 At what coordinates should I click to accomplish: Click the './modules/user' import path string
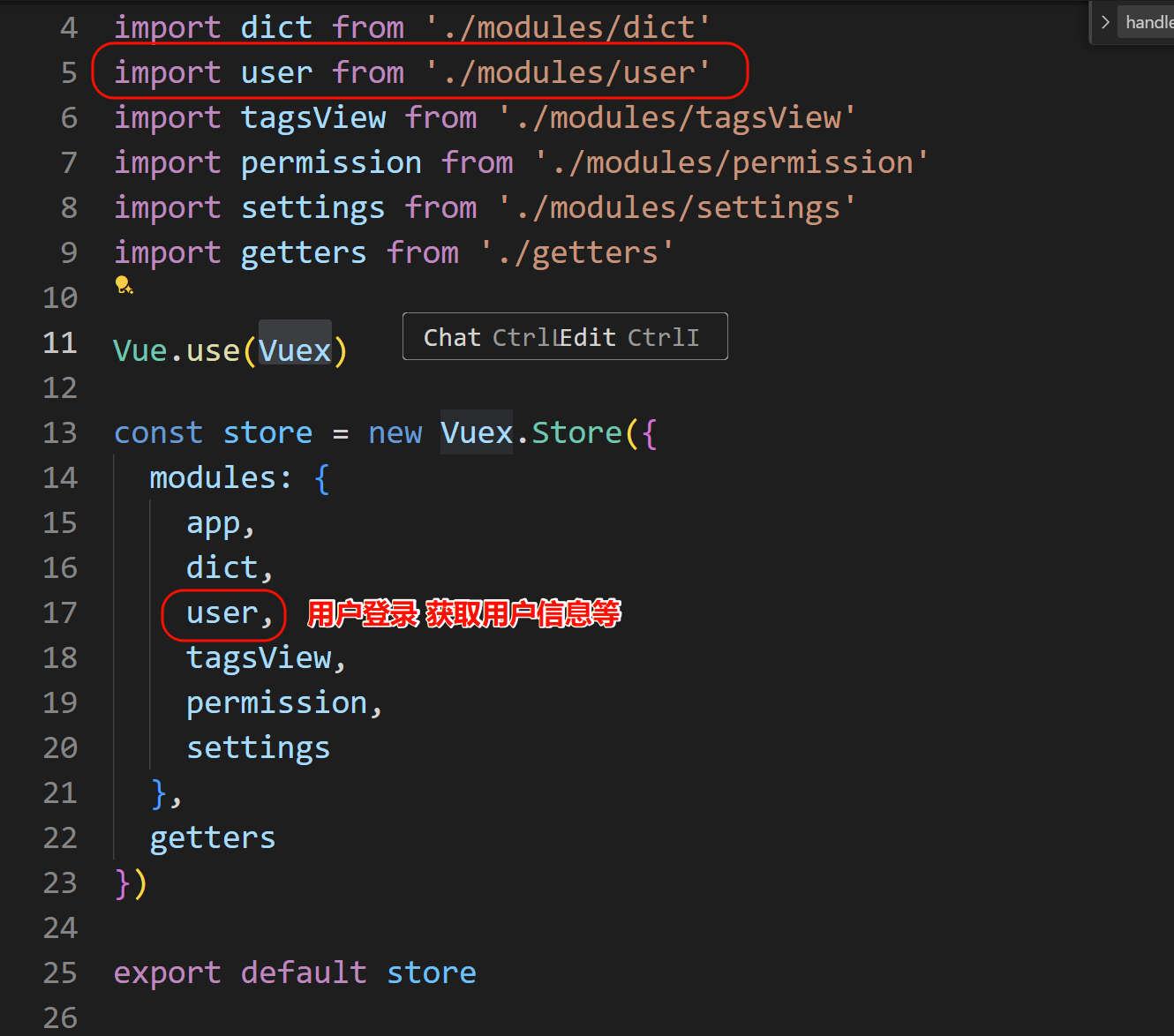[x=568, y=72]
